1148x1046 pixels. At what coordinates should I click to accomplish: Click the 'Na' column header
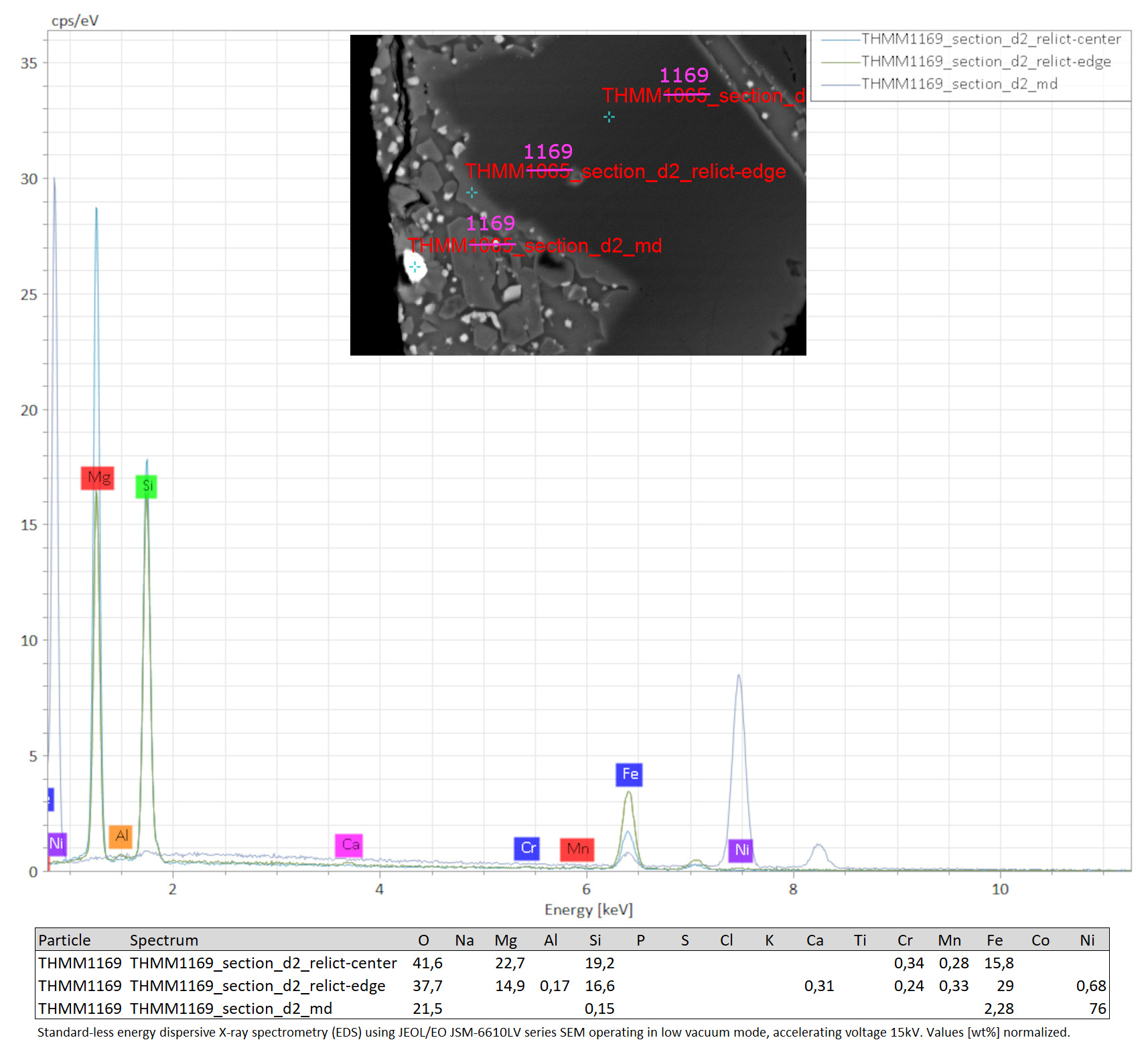tap(464, 940)
